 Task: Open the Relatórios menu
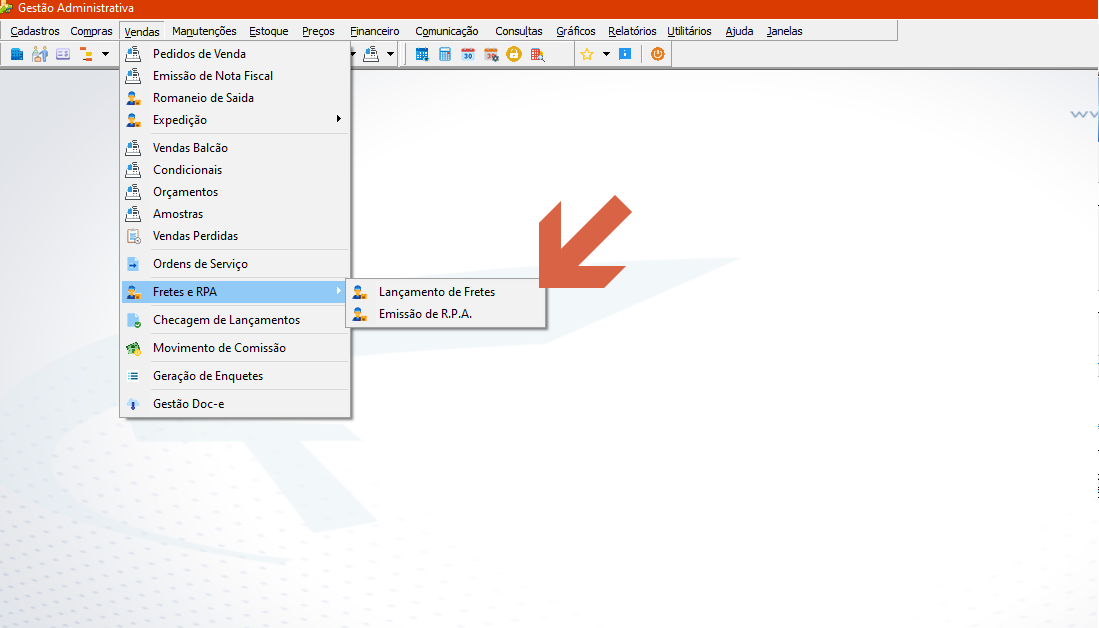click(x=632, y=31)
